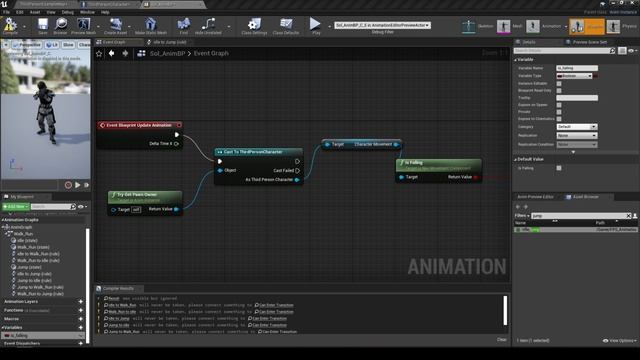Screen dimensions: 640x360
Task: Select Jump (state) in tree
Action: point(29,267)
